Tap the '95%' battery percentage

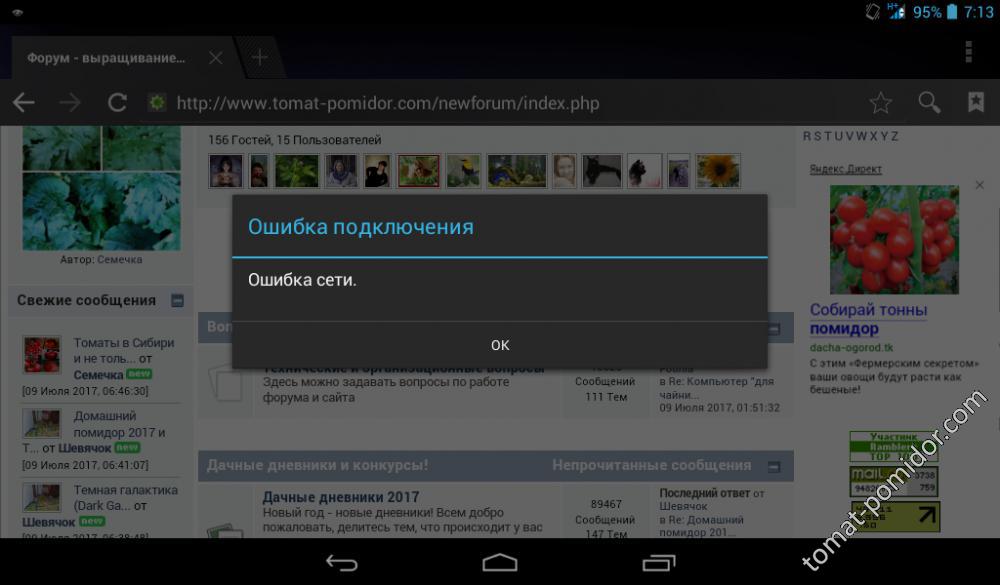pos(927,12)
